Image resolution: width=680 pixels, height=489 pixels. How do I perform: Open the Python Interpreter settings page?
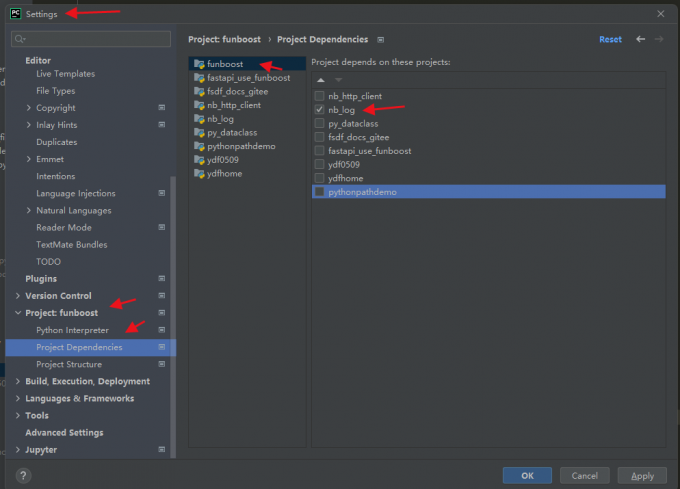coord(72,330)
